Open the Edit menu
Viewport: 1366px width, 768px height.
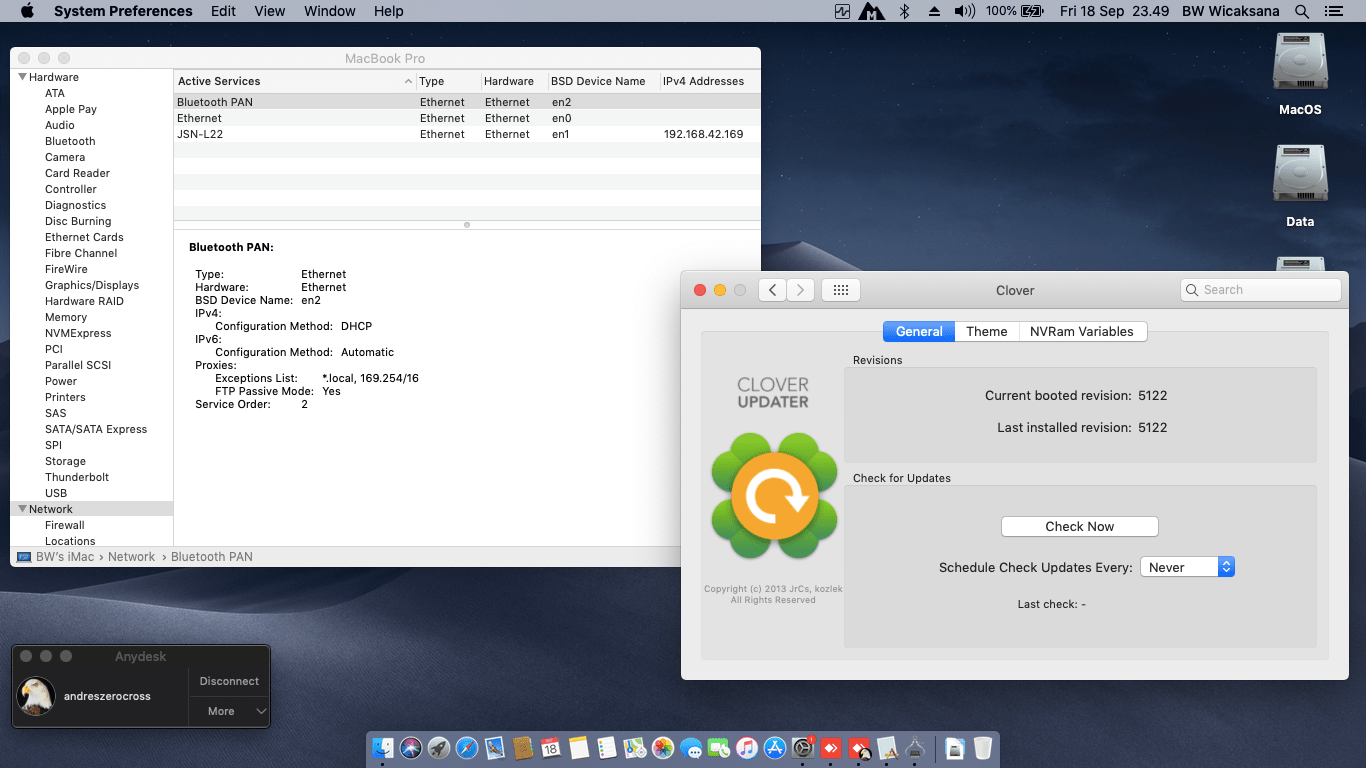pos(223,11)
